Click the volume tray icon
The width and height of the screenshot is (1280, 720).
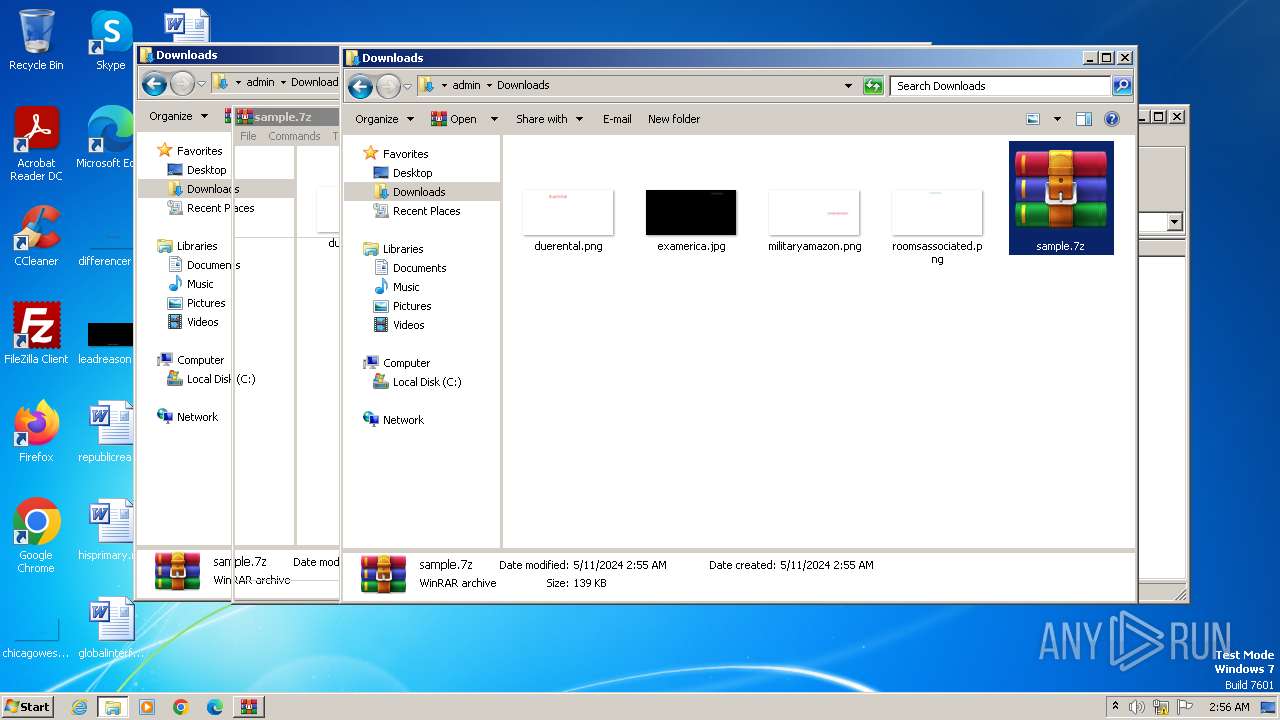(x=1137, y=707)
